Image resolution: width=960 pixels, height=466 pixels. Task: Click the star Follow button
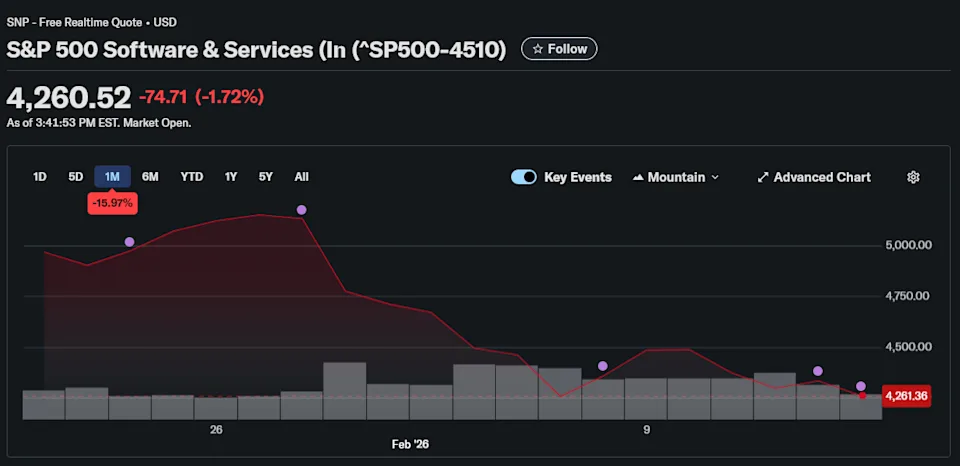pyautogui.click(x=559, y=48)
